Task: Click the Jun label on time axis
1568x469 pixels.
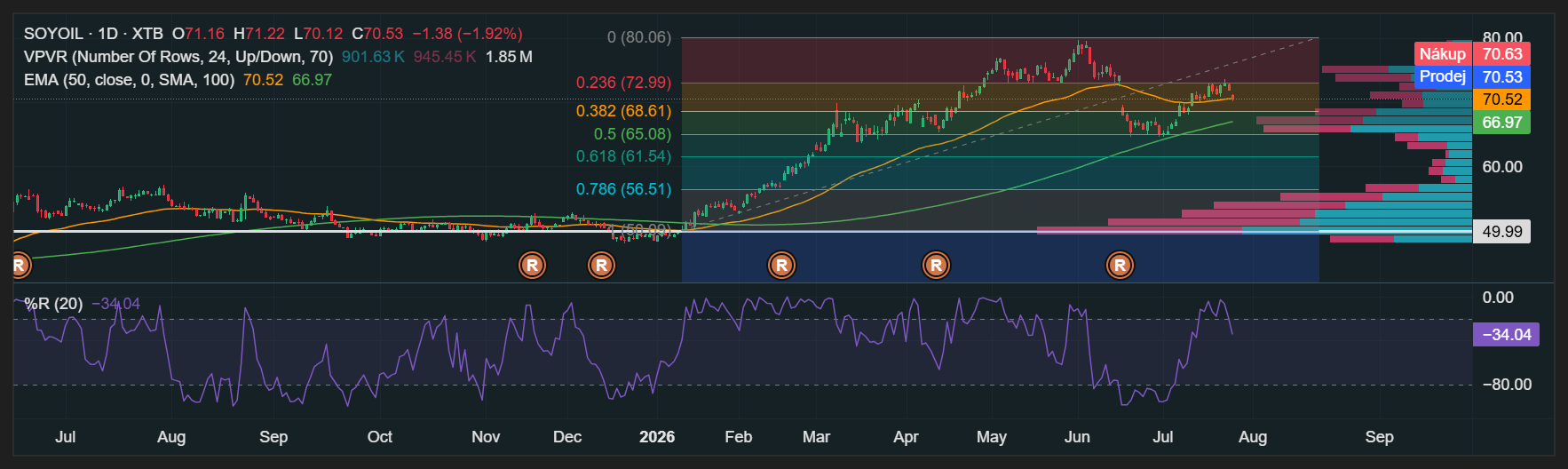Action: [x=1077, y=437]
